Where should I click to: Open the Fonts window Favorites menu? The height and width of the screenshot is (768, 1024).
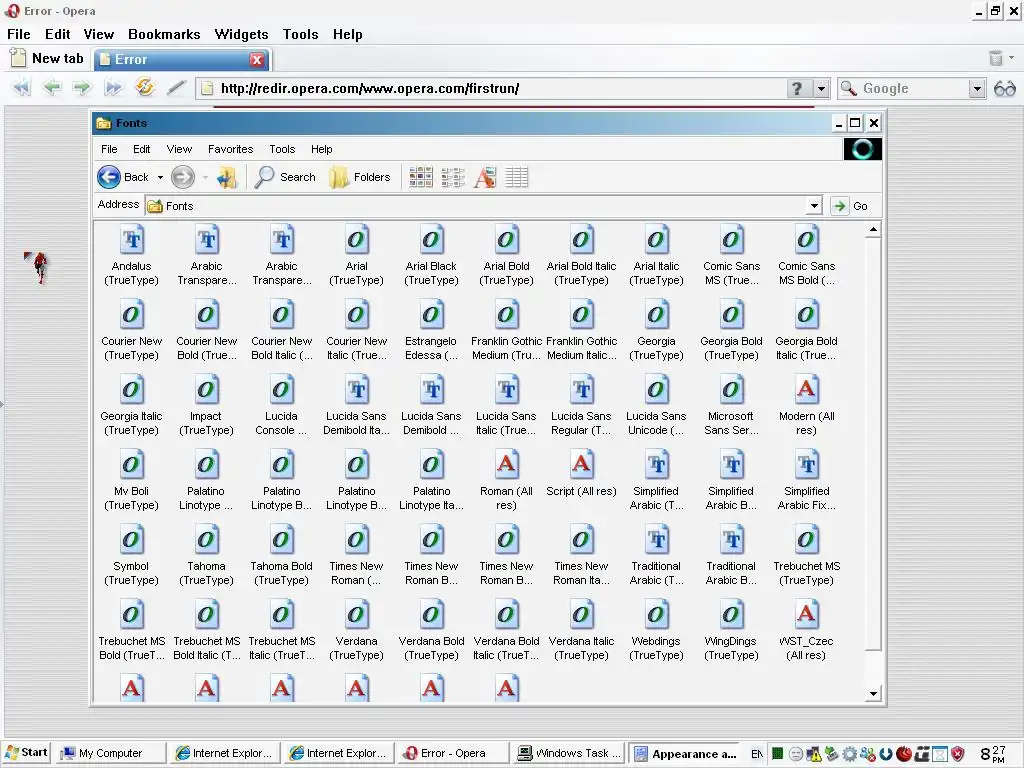pyautogui.click(x=231, y=149)
